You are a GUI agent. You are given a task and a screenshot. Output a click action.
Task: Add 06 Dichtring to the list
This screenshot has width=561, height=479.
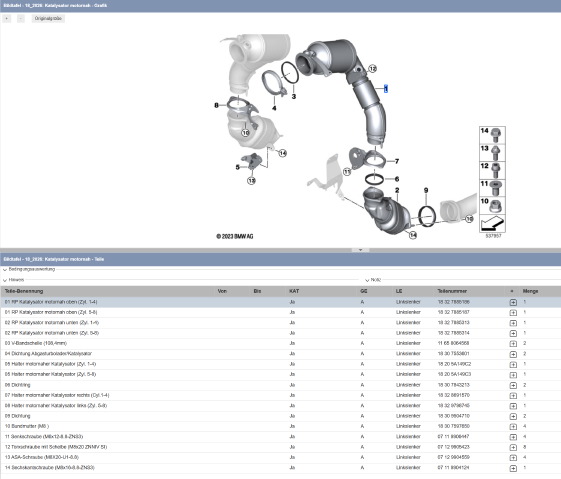point(513,385)
